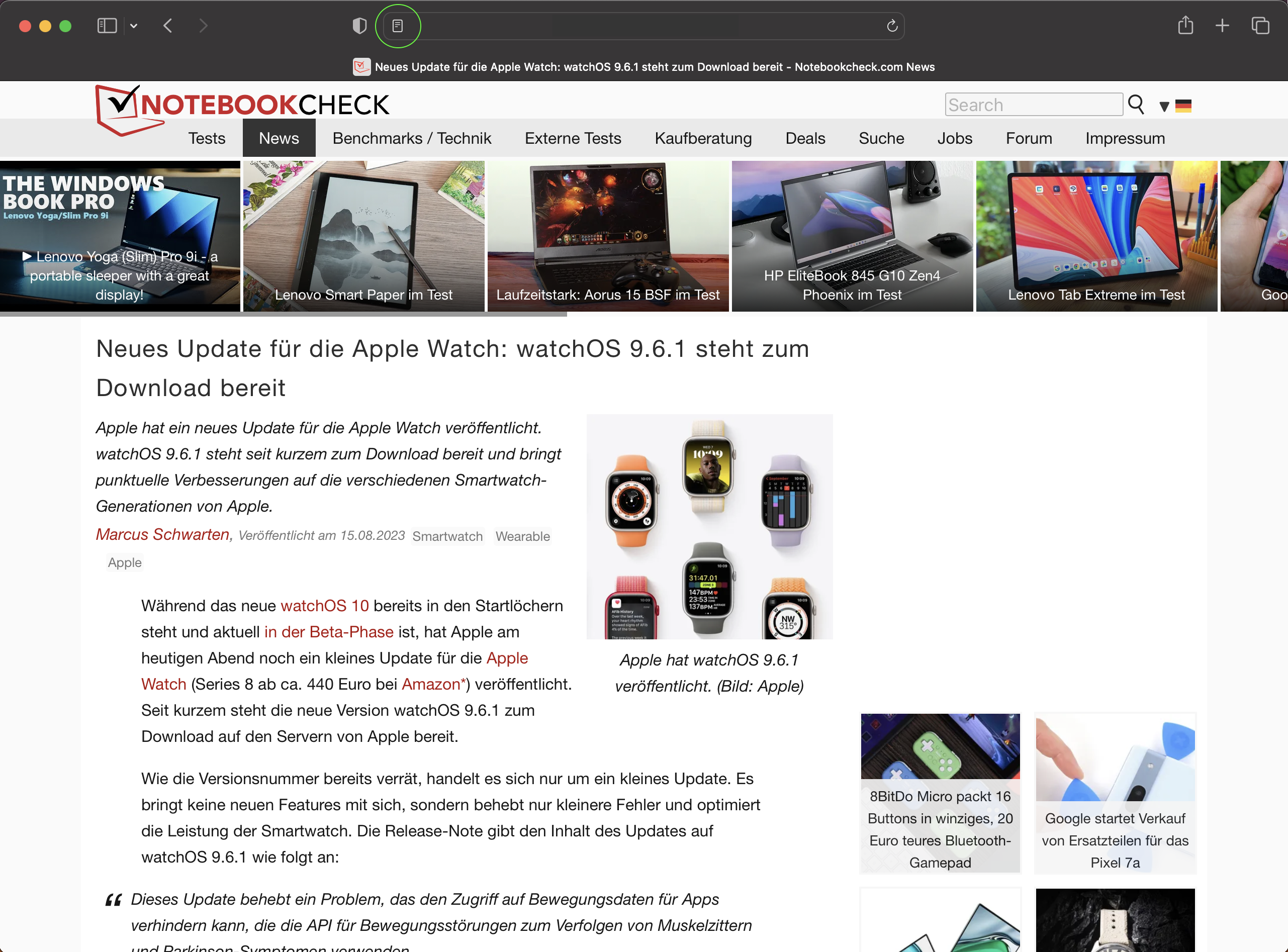
Task: Open a new tab with plus icon
Action: 1222,26
